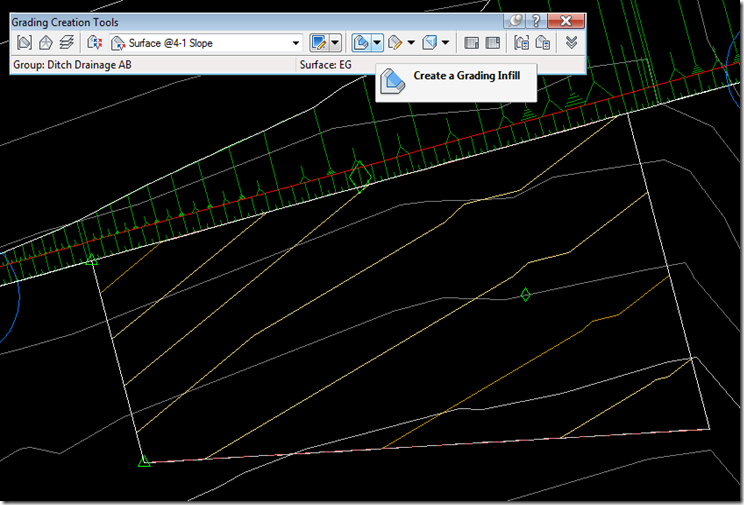
Task: Open the Surface @4-1 Slope criteria dropdown
Action: tap(295, 43)
